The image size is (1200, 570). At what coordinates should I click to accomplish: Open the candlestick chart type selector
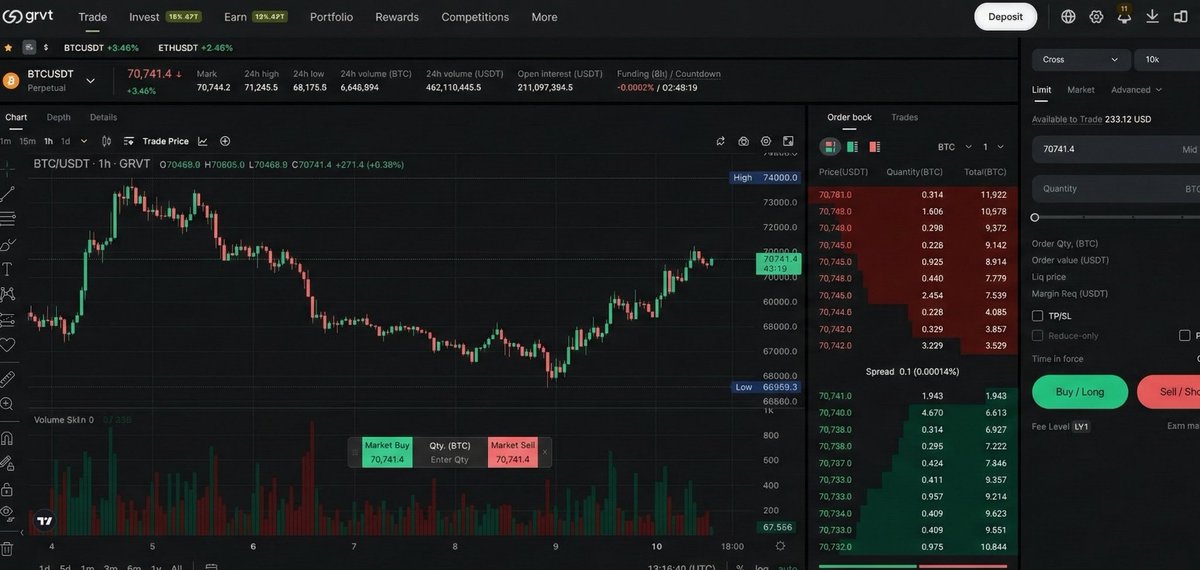[106, 141]
